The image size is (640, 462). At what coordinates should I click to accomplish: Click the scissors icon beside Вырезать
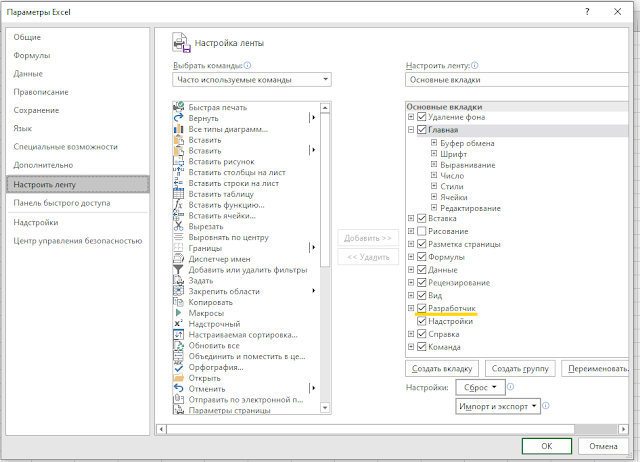[178, 227]
